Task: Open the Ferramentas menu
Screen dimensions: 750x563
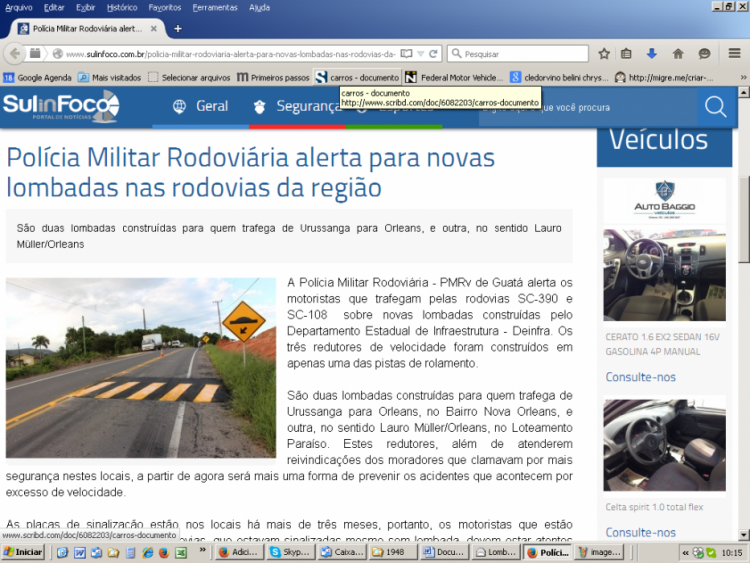Action: 215,7
